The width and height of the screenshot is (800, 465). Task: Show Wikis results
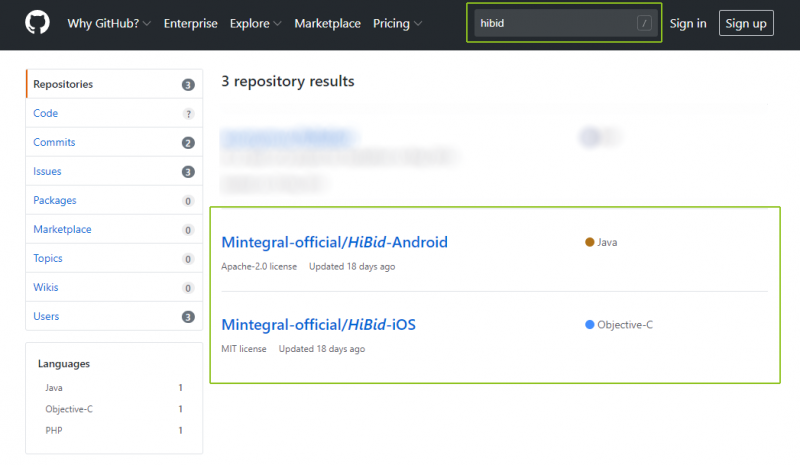[114, 287]
